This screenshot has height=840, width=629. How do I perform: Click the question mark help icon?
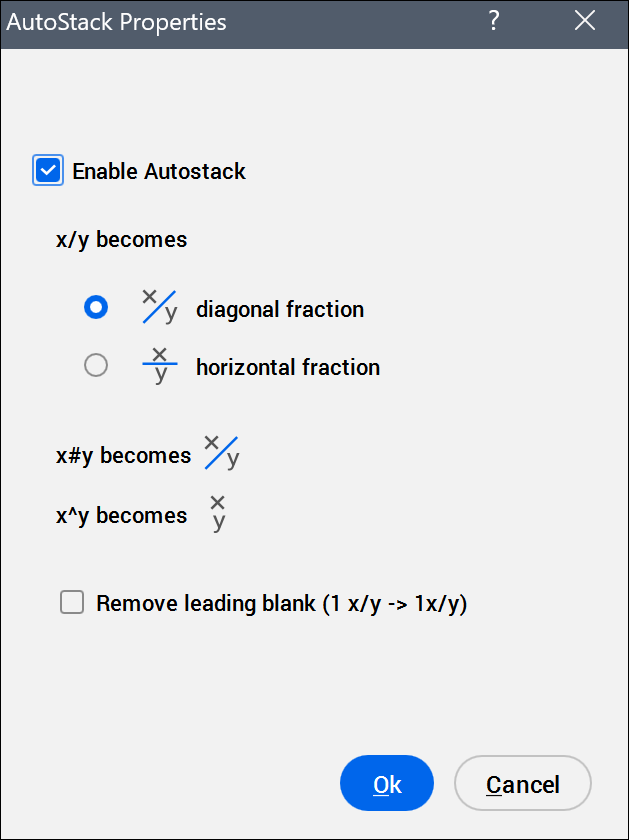coord(494,22)
